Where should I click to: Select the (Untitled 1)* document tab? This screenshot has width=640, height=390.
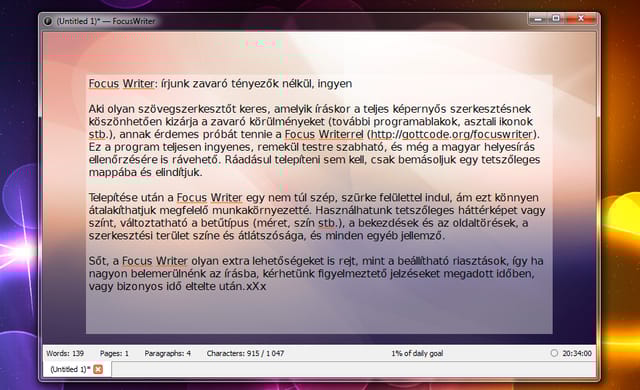coord(70,369)
